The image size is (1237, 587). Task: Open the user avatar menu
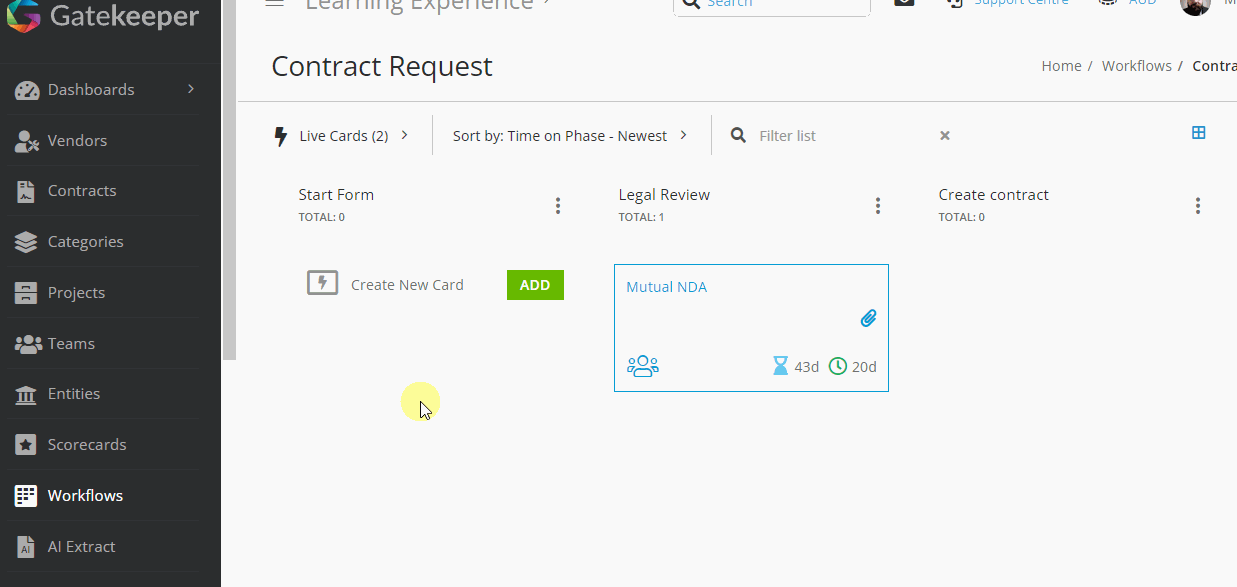pyautogui.click(x=1195, y=5)
